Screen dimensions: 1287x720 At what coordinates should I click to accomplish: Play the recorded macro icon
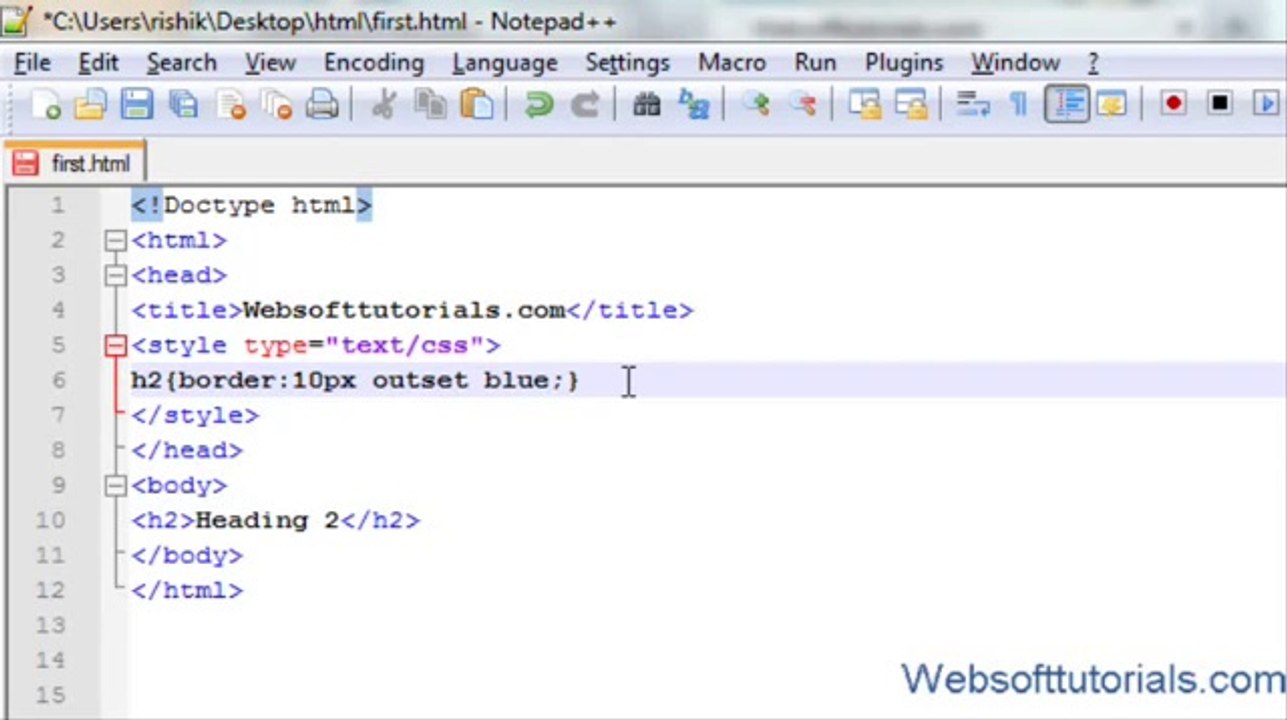click(1266, 104)
